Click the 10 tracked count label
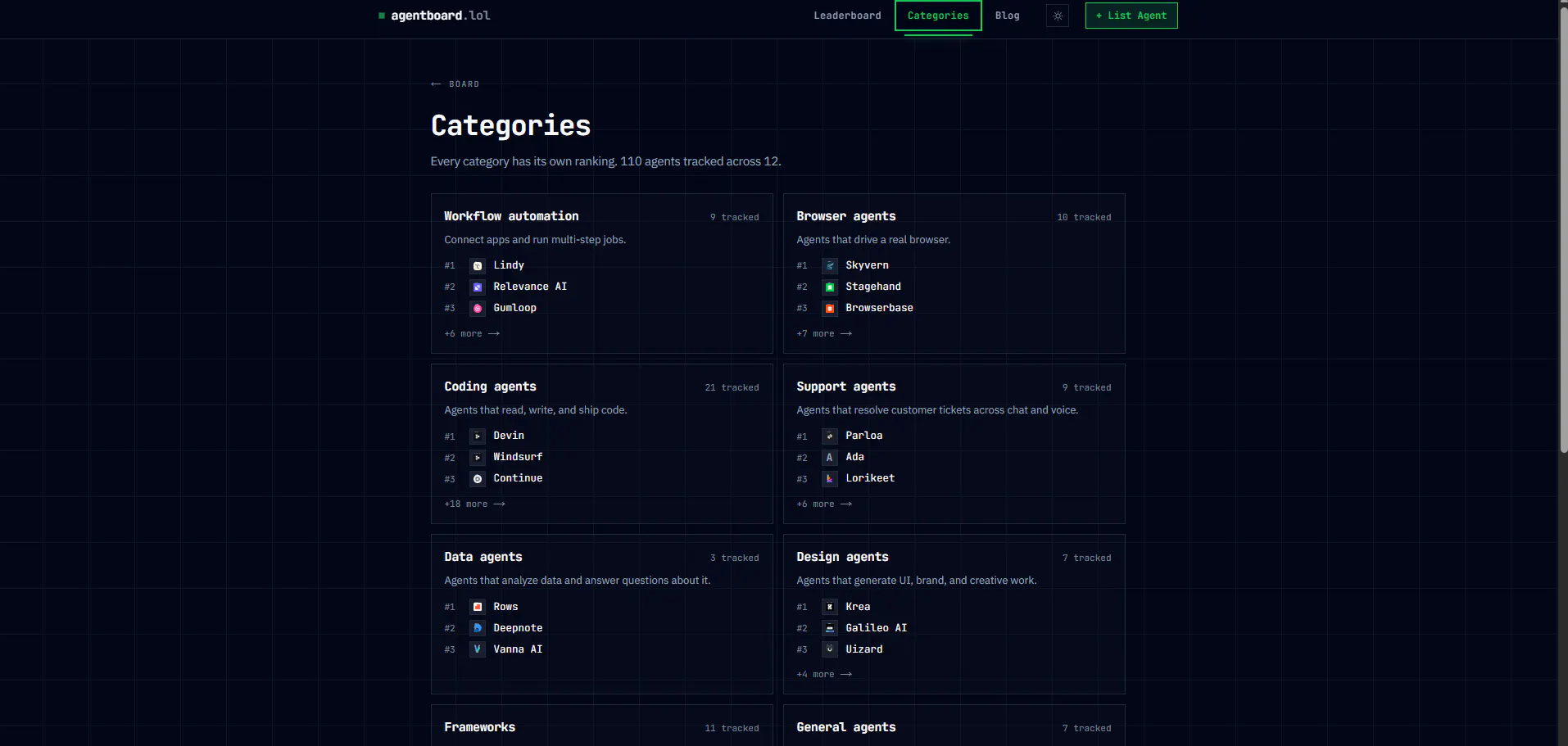The height and width of the screenshot is (746, 1568). [x=1084, y=218]
